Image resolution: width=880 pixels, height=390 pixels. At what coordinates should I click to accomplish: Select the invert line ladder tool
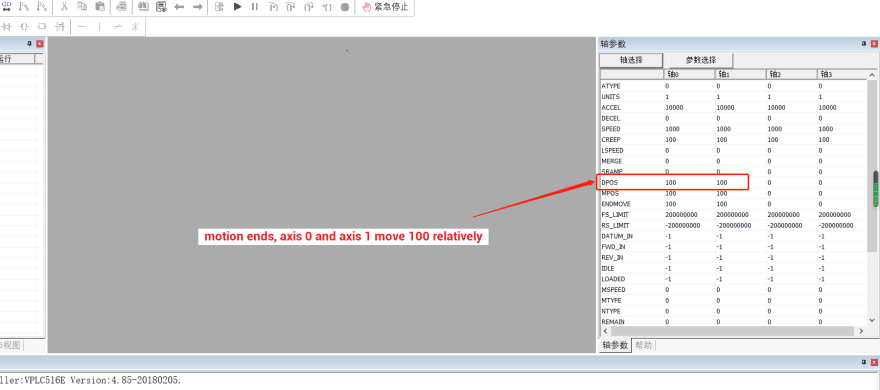pyautogui.click(x=117, y=26)
